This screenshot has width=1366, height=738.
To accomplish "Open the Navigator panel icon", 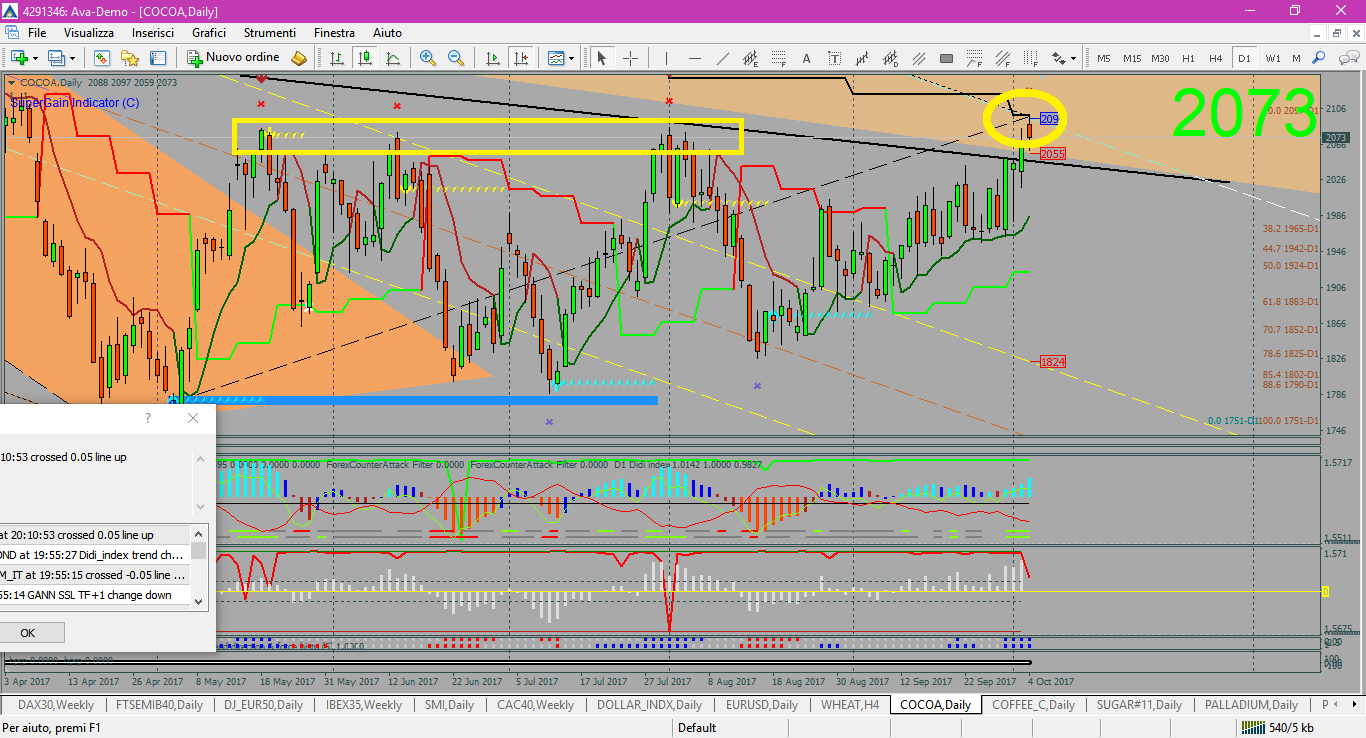I will tap(130, 58).
